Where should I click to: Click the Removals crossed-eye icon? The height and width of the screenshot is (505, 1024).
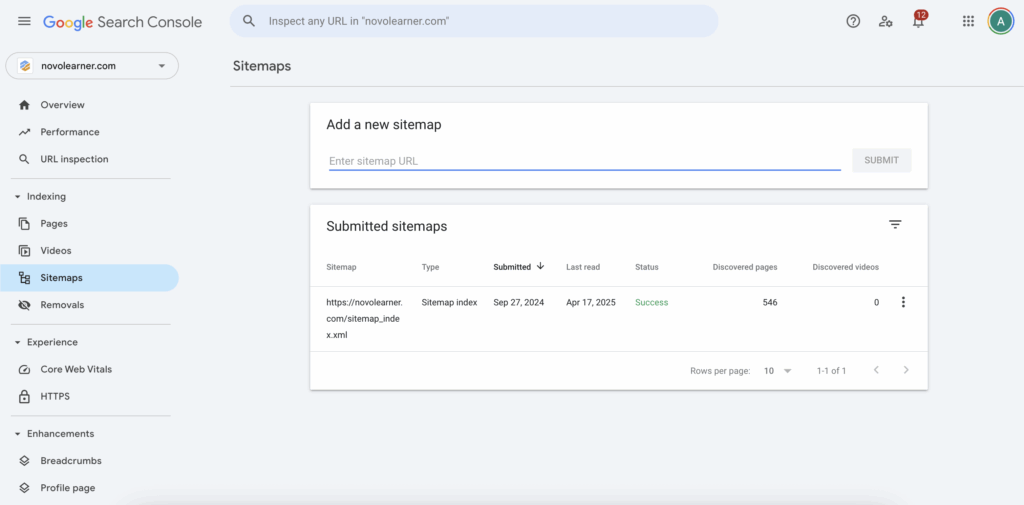click(24, 304)
